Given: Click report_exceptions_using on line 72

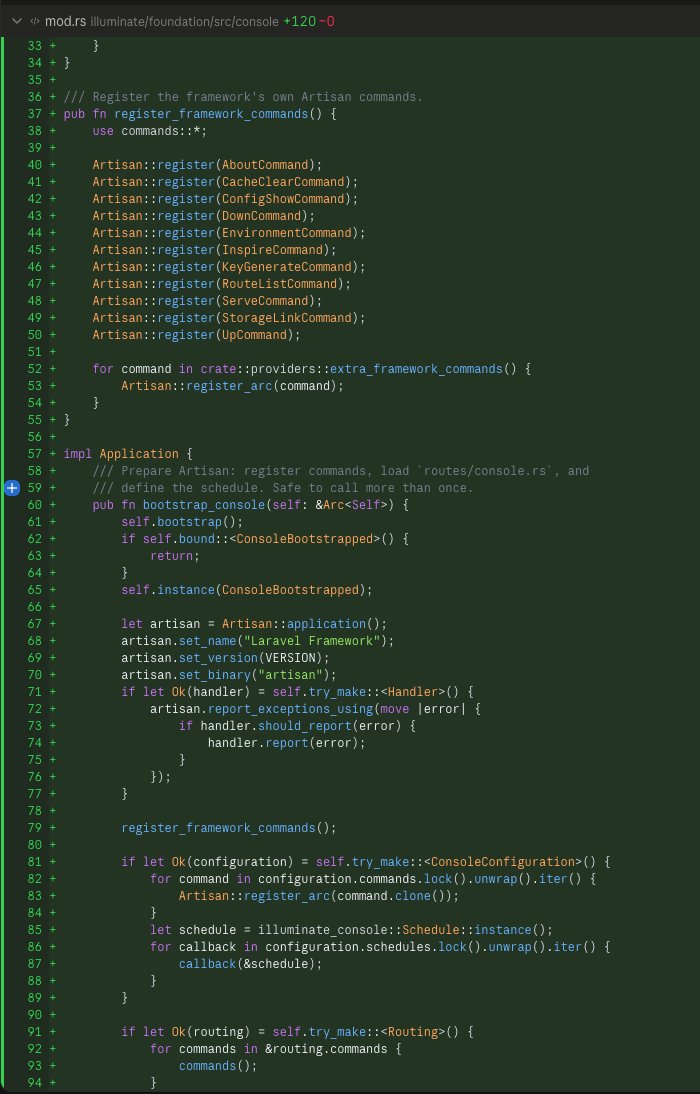Looking at the screenshot, I should pyautogui.click(x=290, y=709).
